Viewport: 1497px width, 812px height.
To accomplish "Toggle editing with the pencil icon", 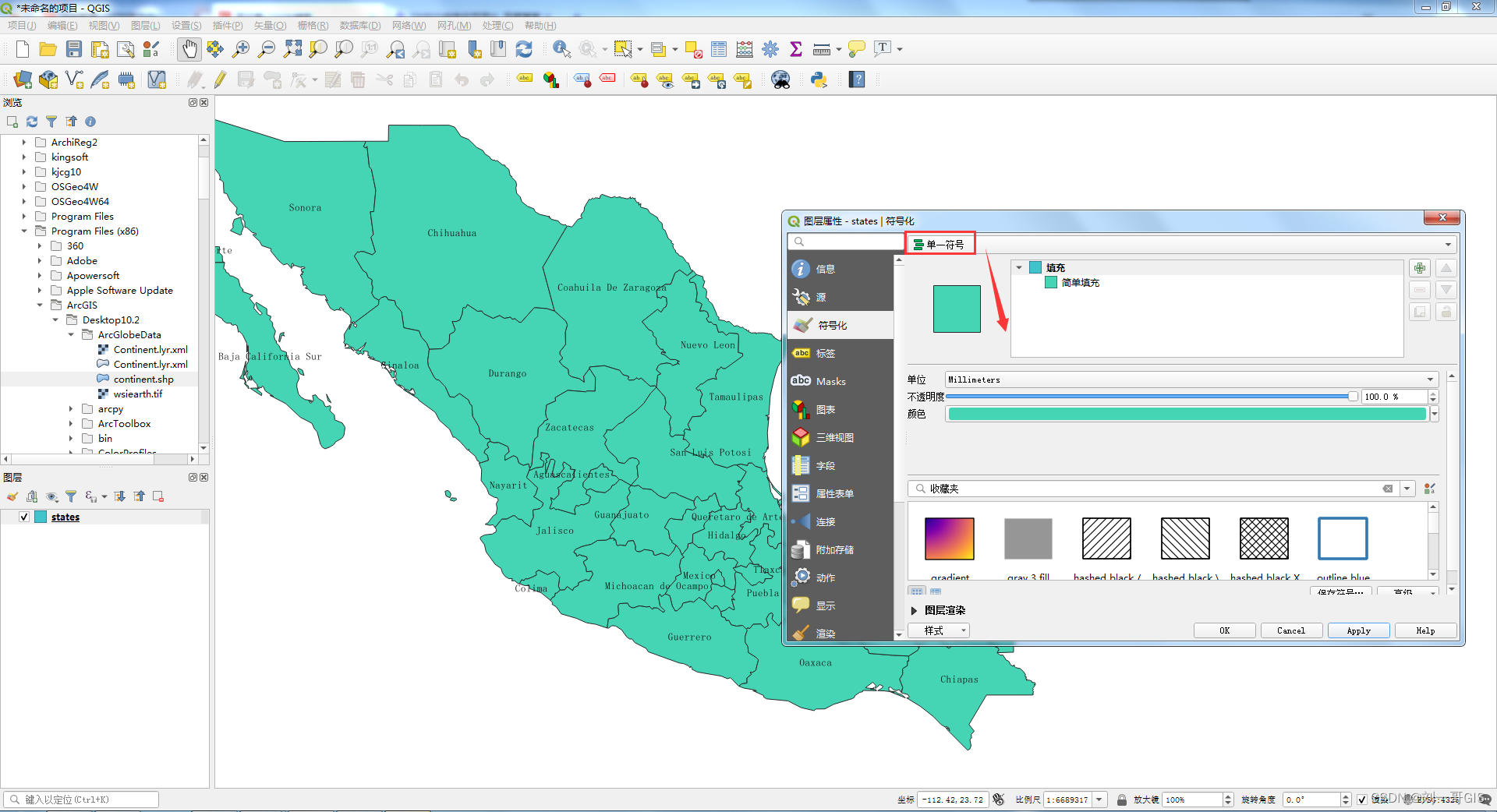I will point(220,79).
